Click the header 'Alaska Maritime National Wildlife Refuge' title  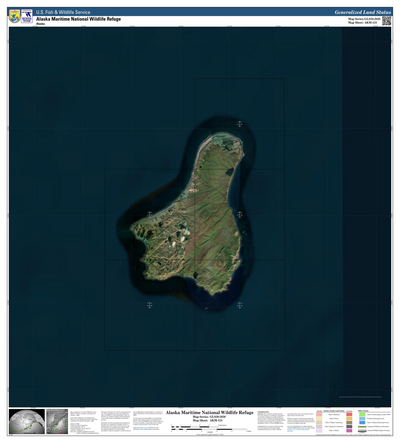[x=78, y=19]
